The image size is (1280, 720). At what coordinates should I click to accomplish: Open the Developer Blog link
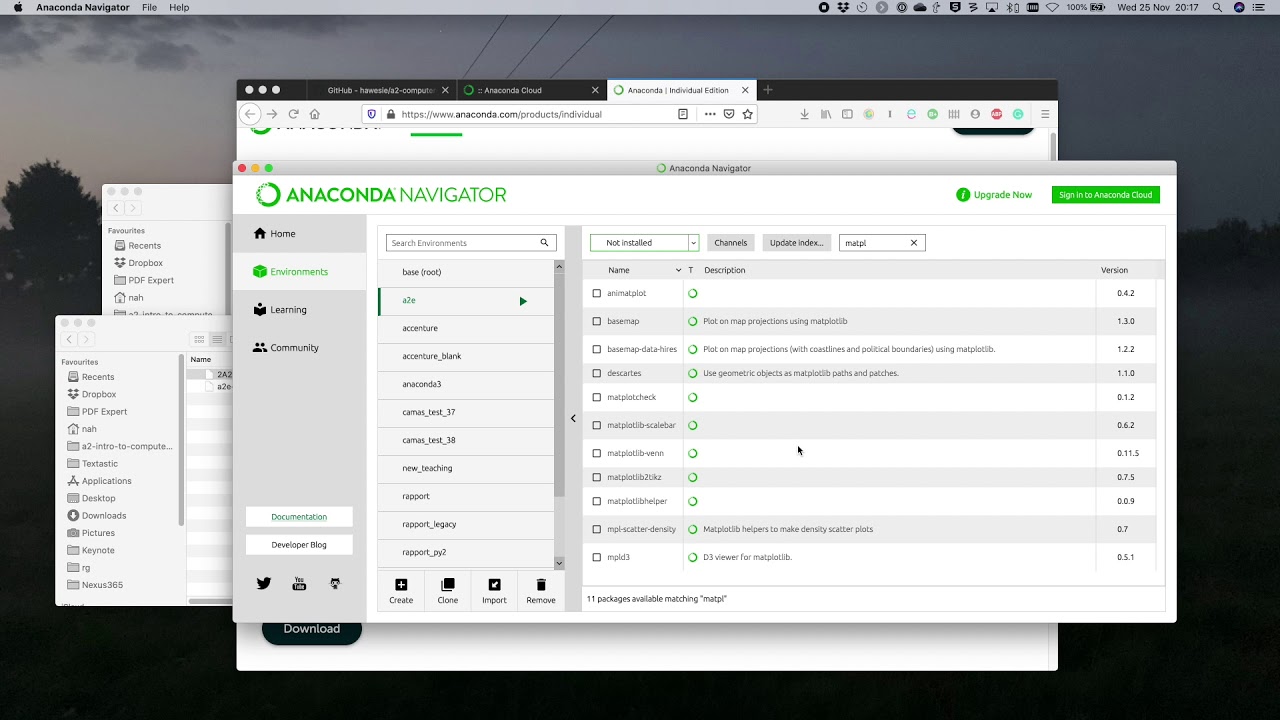299,545
